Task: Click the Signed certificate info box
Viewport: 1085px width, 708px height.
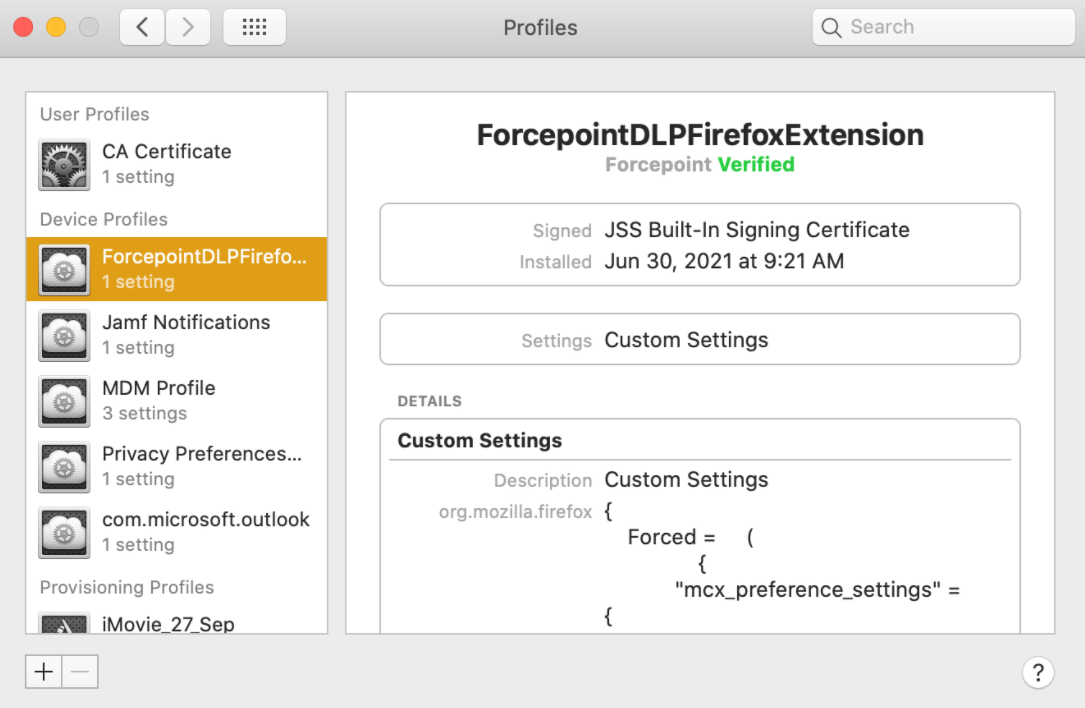Action: click(699, 245)
